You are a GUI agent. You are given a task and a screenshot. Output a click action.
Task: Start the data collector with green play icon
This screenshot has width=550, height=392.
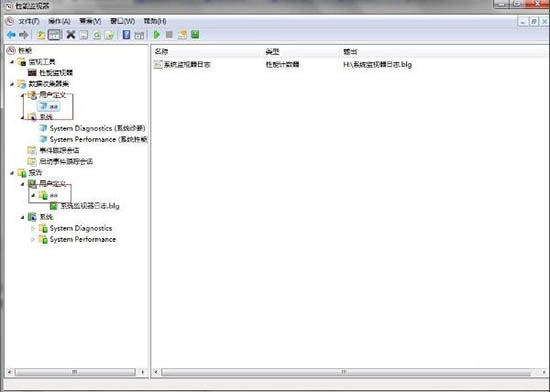[x=157, y=34]
